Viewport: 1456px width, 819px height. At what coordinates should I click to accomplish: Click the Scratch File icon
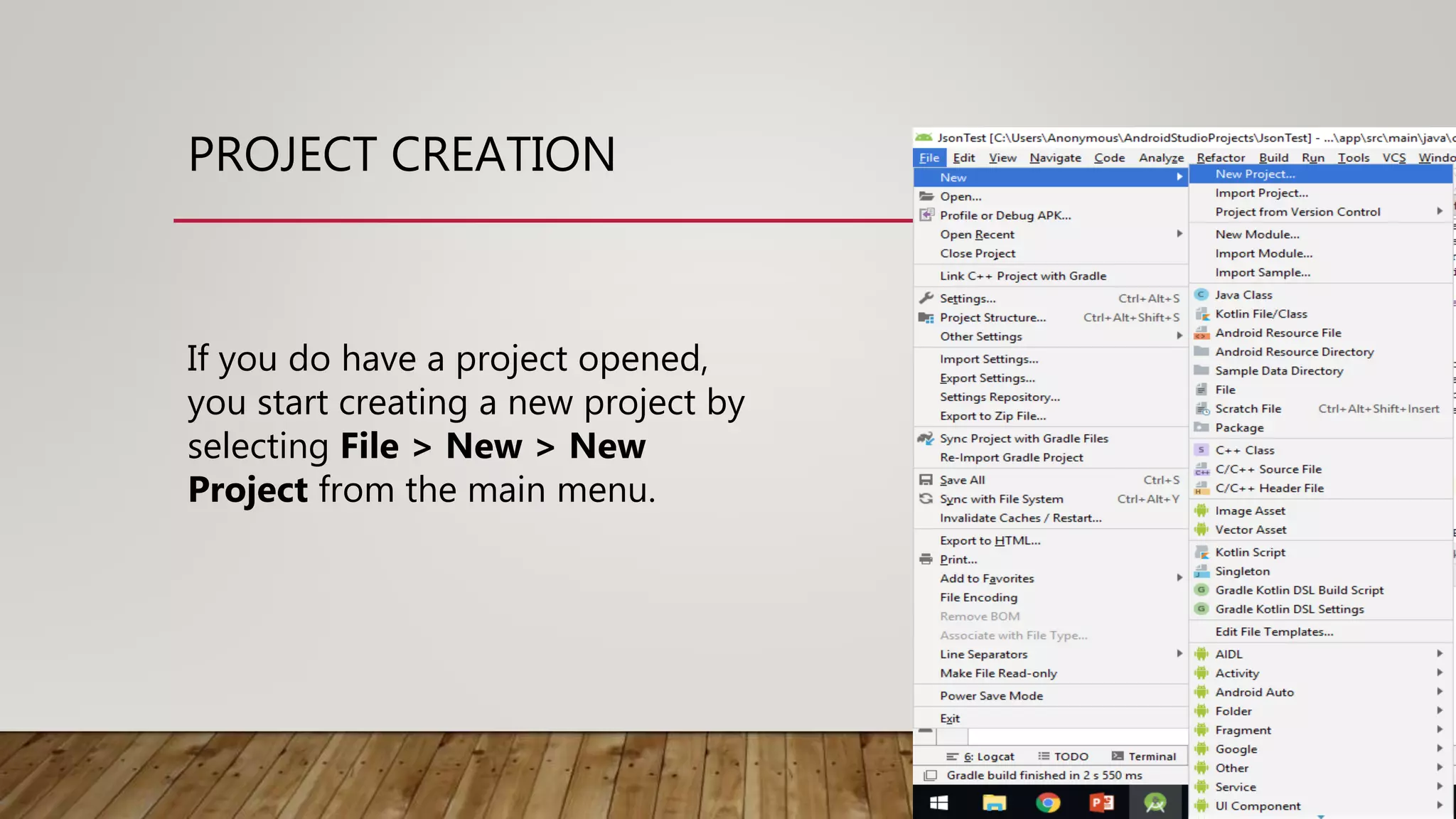(x=1202, y=409)
